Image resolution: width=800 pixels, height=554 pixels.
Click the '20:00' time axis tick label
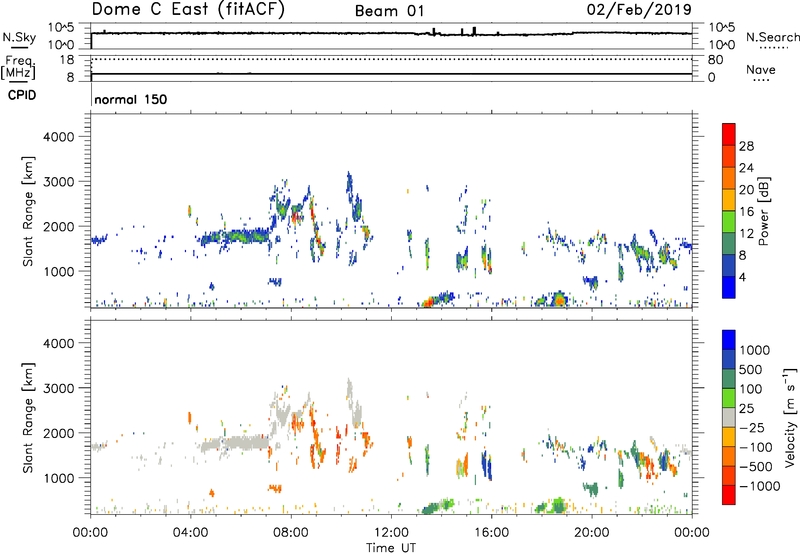coord(591,533)
